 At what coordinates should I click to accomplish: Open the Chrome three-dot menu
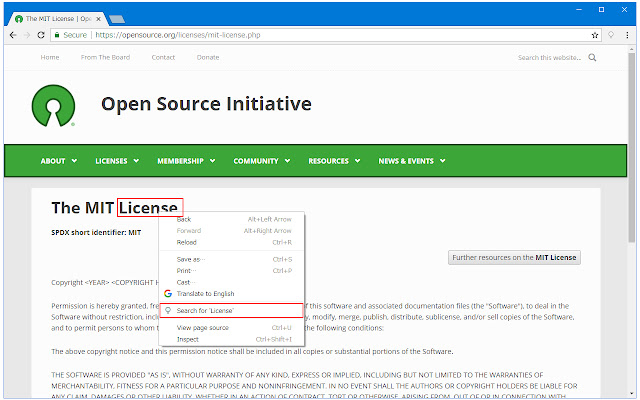(627, 35)
